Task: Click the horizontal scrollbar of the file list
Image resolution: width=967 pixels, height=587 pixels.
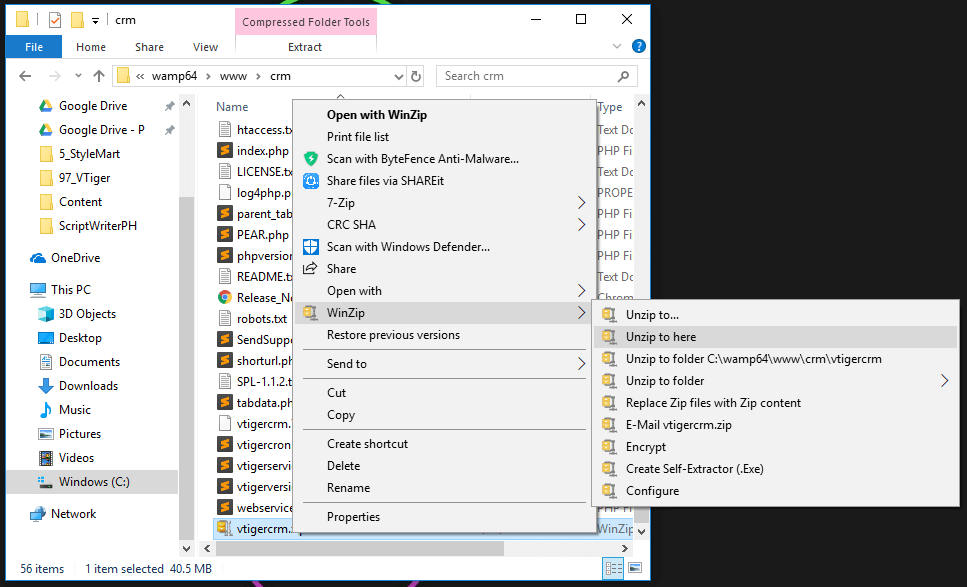Action: 400,548
